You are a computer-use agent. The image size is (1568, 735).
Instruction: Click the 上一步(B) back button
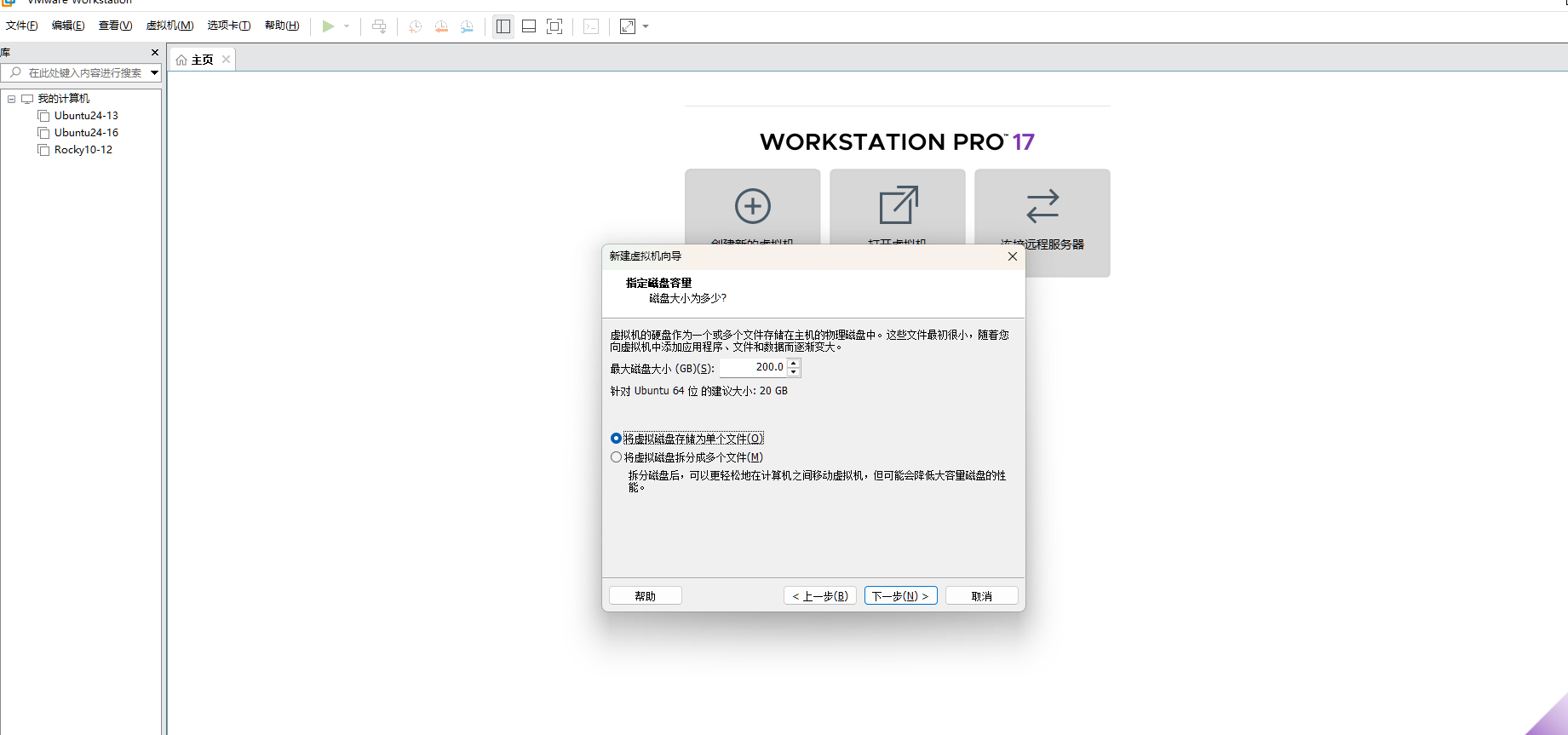[x=819, y=596]
